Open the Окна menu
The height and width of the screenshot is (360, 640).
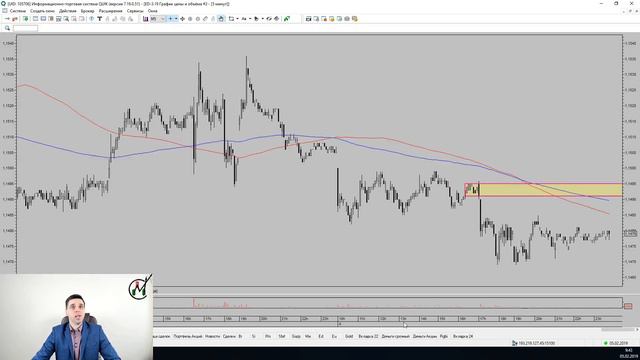point(153,11)
